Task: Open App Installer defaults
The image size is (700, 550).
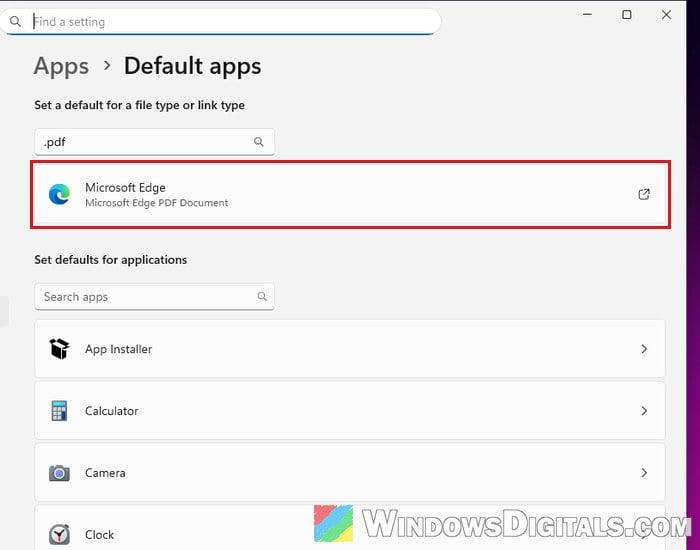Action: (350, 349)
